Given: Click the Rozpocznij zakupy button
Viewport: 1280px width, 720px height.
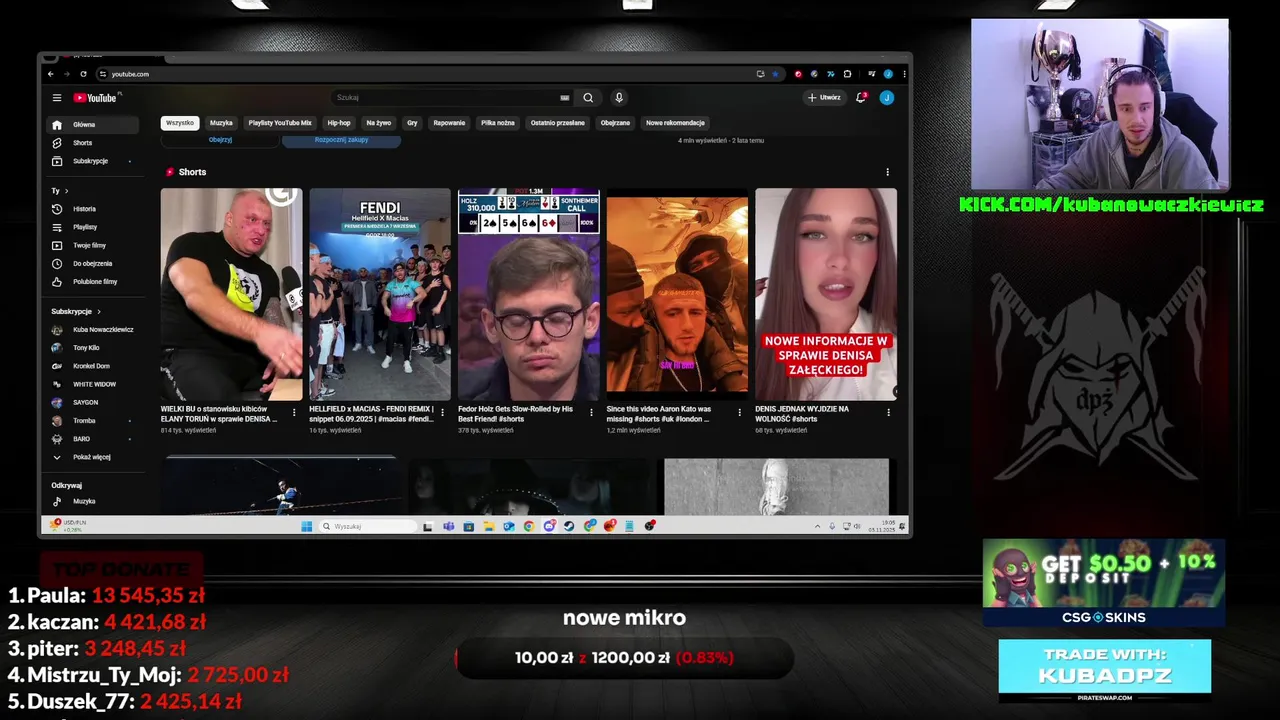Looking at the screenshot, I should pyautogui.click(x=341, y=140).
